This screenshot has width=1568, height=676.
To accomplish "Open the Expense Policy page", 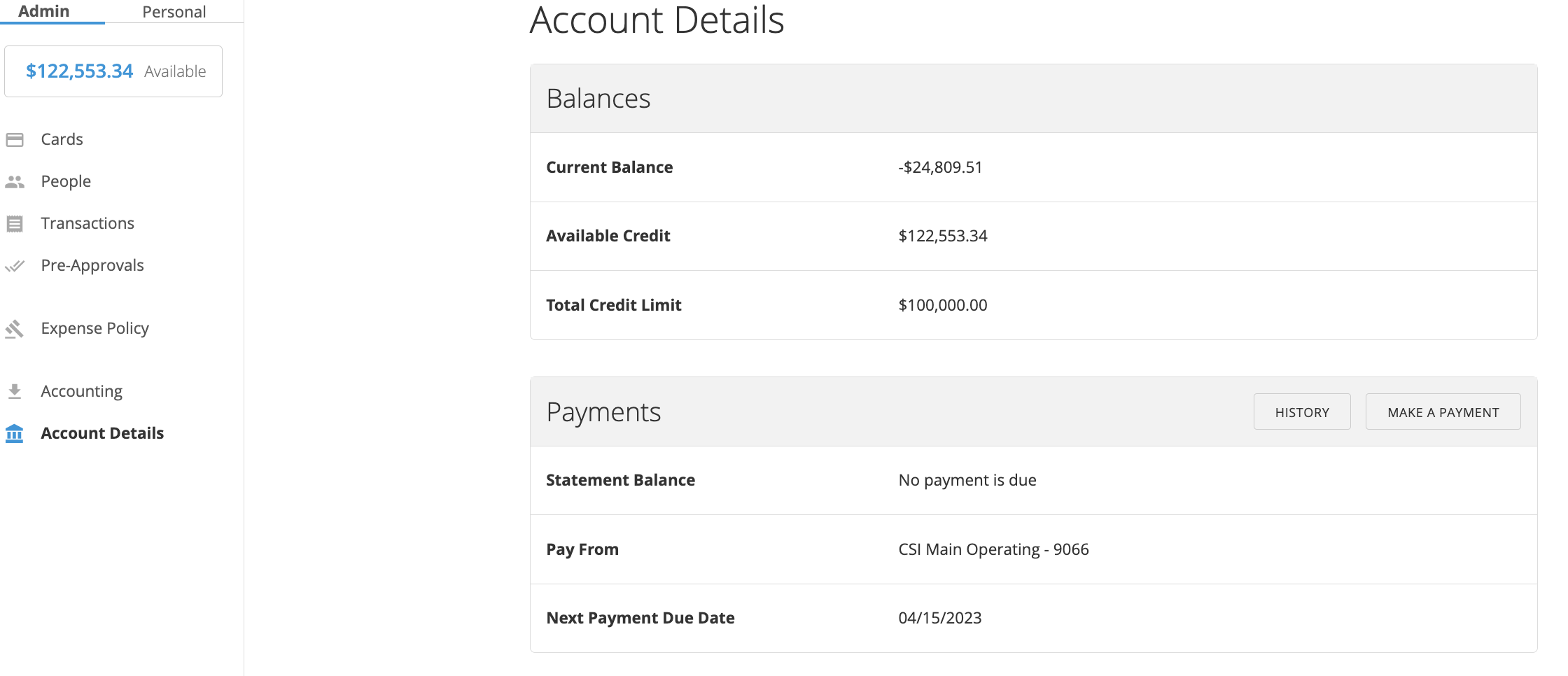I will [94, 328].
